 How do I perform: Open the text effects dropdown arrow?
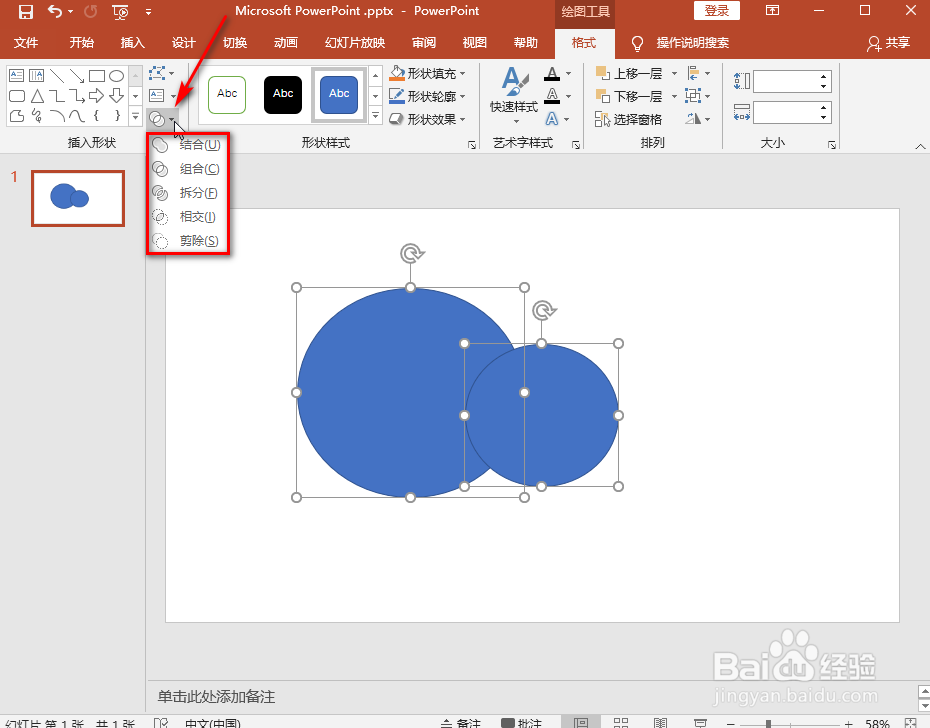pos(567,119)
